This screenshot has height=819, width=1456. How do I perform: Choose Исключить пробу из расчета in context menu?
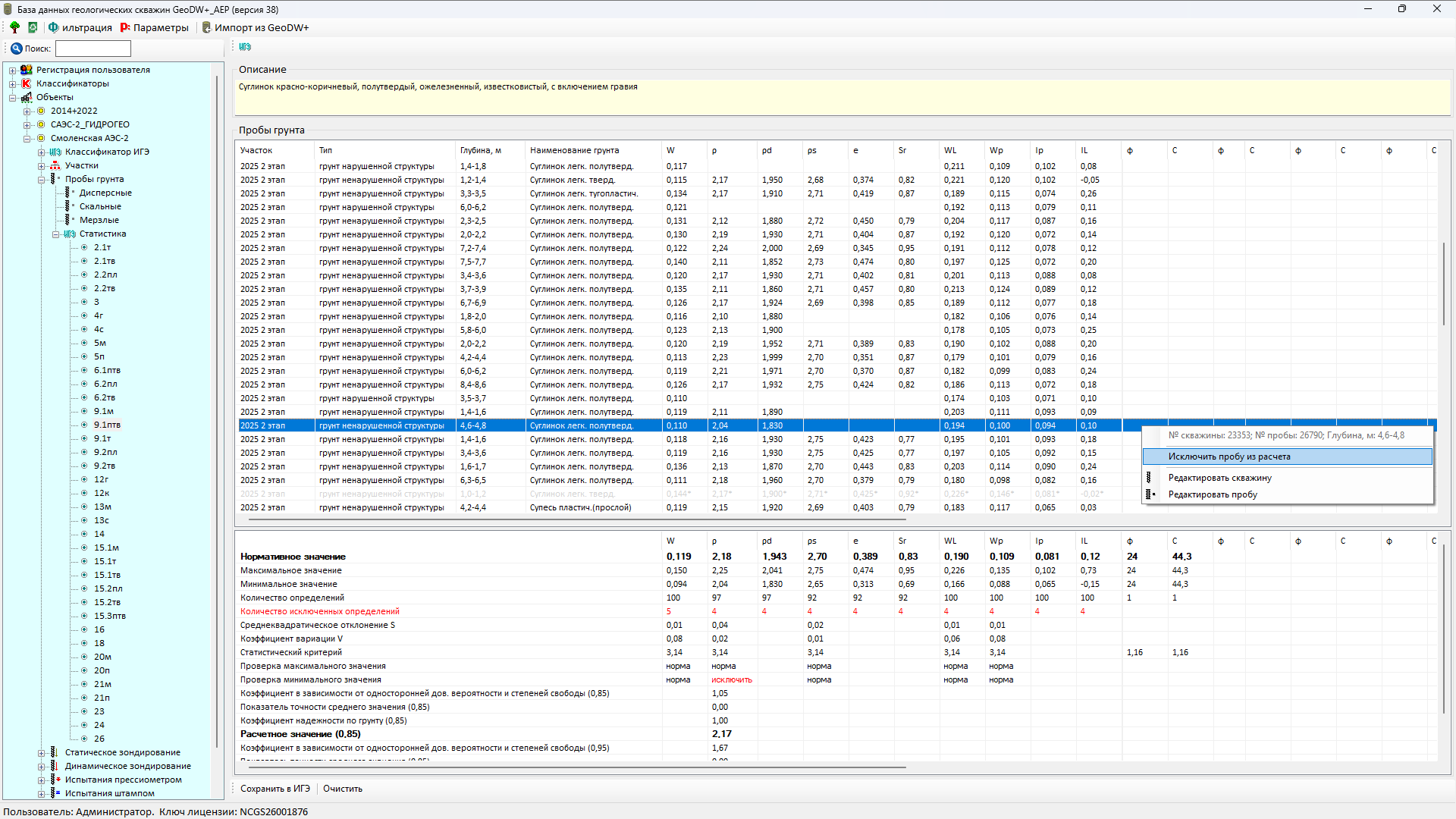1287,457
